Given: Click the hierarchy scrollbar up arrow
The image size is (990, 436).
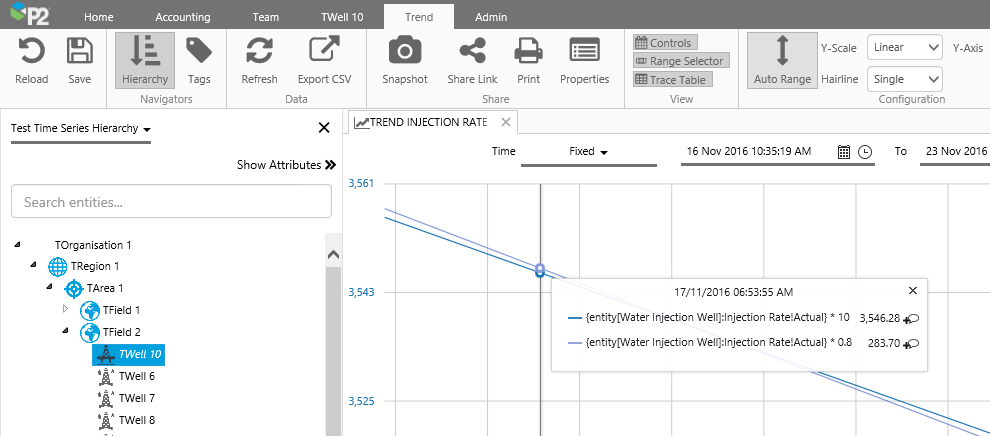Looking at the screenshot, I should point(333,255).
